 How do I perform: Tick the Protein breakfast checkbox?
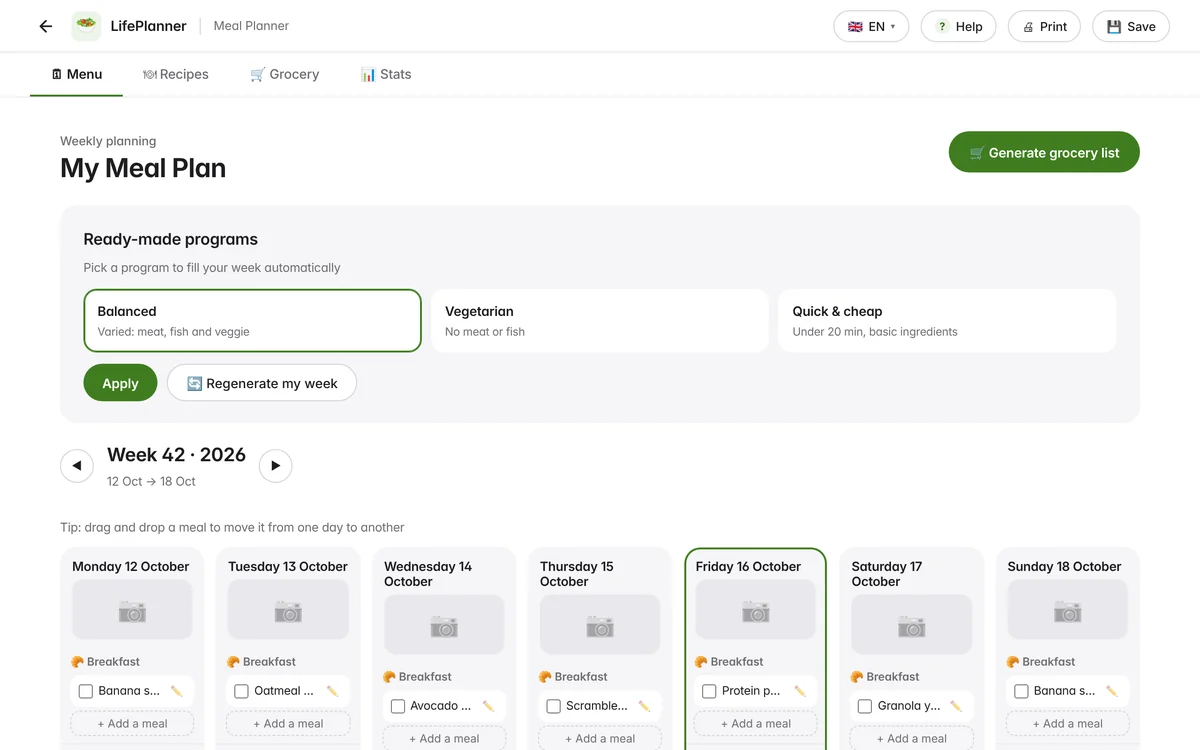[x=709, y=691]
